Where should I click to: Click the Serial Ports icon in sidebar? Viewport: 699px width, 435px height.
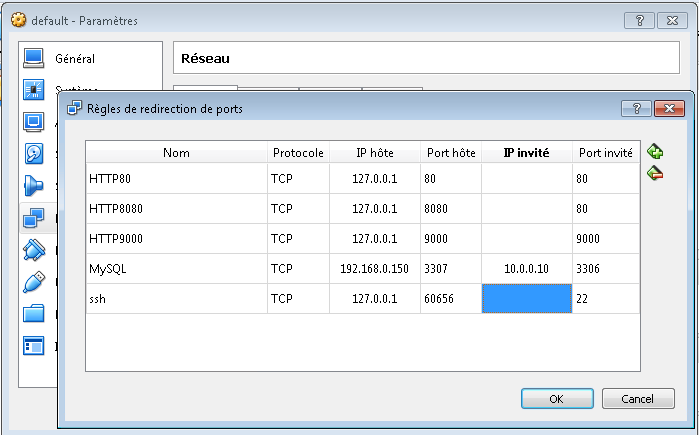coord(34,249)
